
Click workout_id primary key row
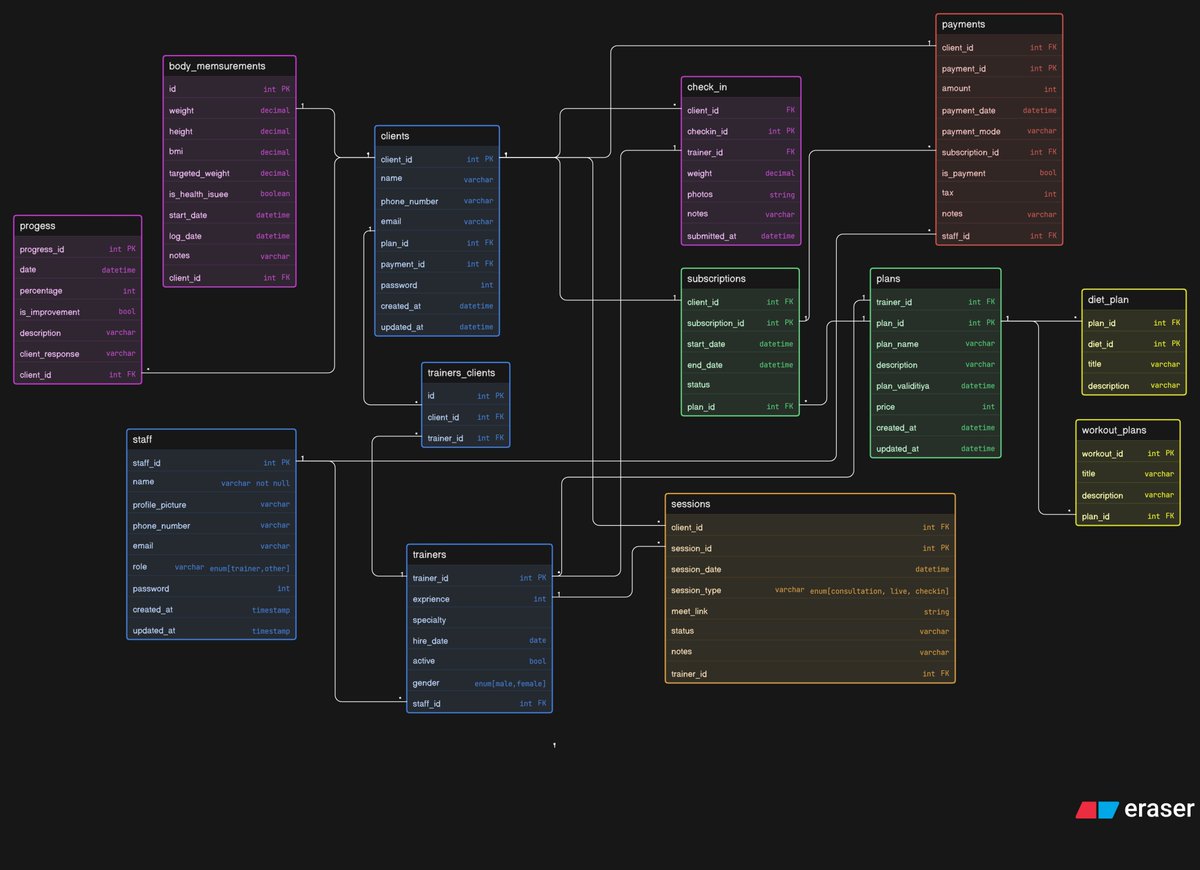tap(1128, 453)
